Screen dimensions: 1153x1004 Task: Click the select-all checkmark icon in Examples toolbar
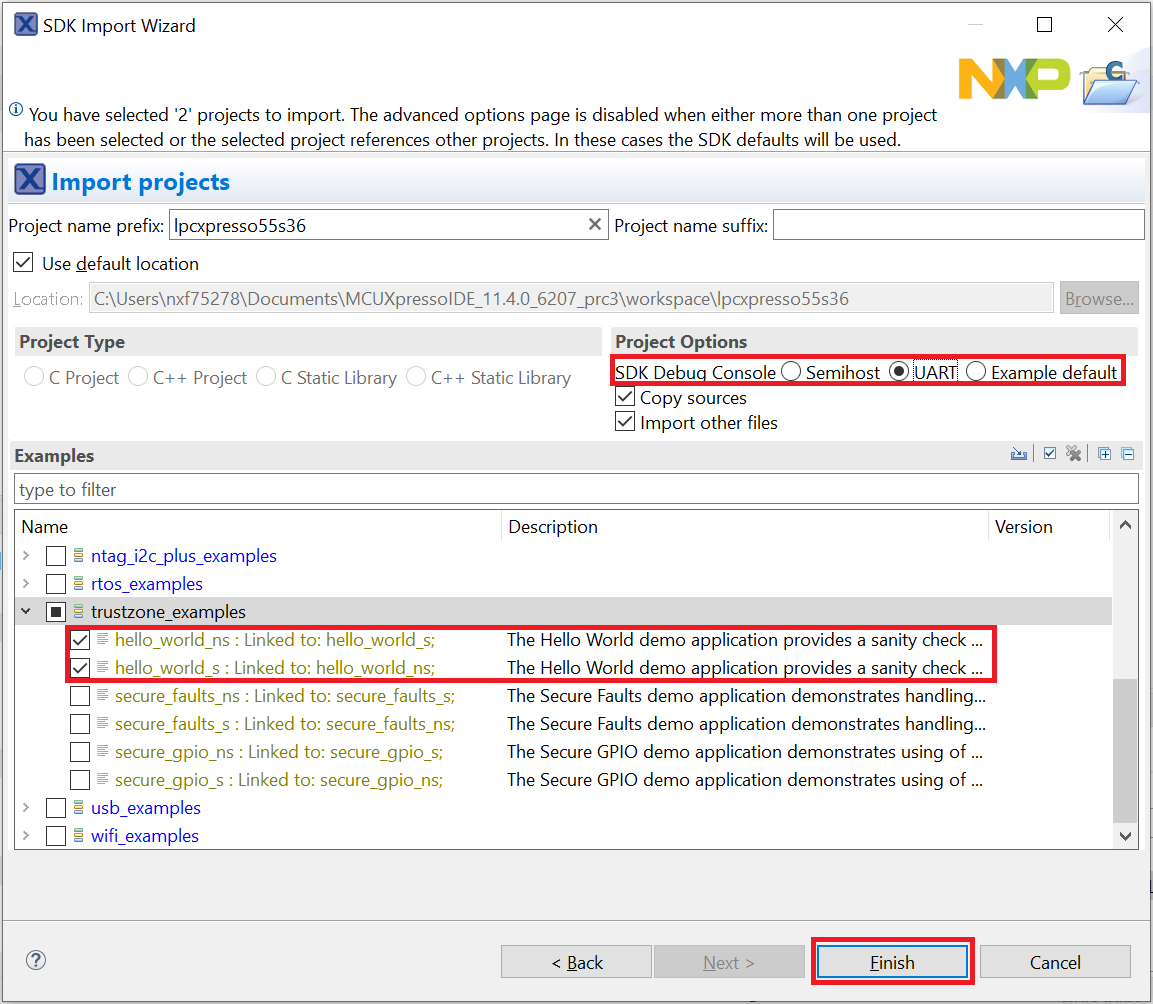click(1049, 454)
